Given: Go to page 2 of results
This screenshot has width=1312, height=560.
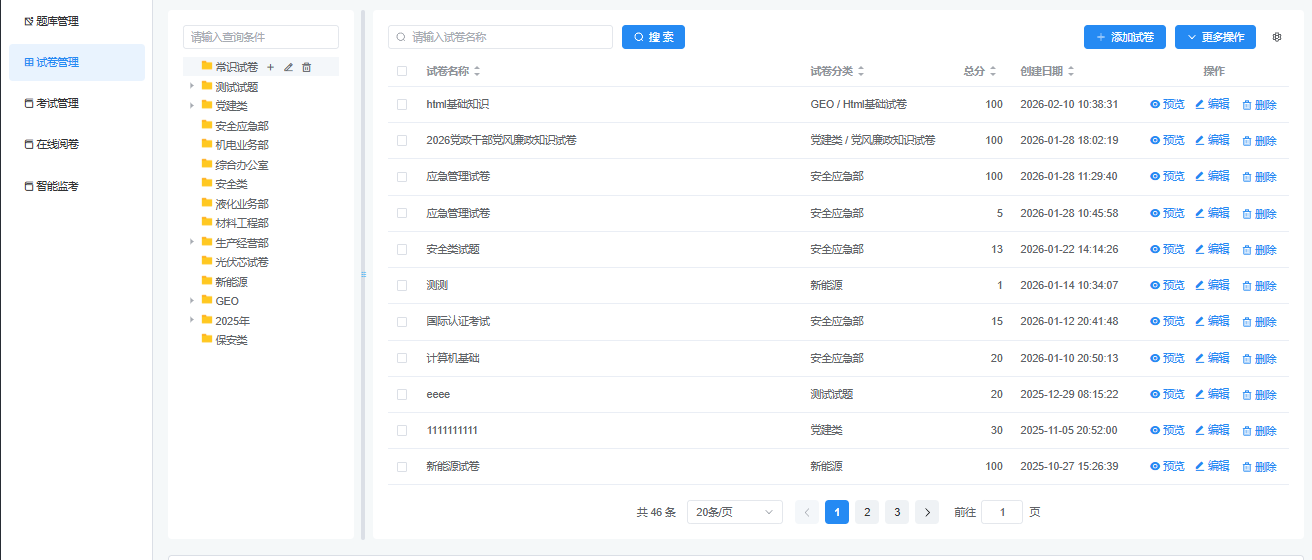Looking at the screenshot, I should click(x=867, y=512).
